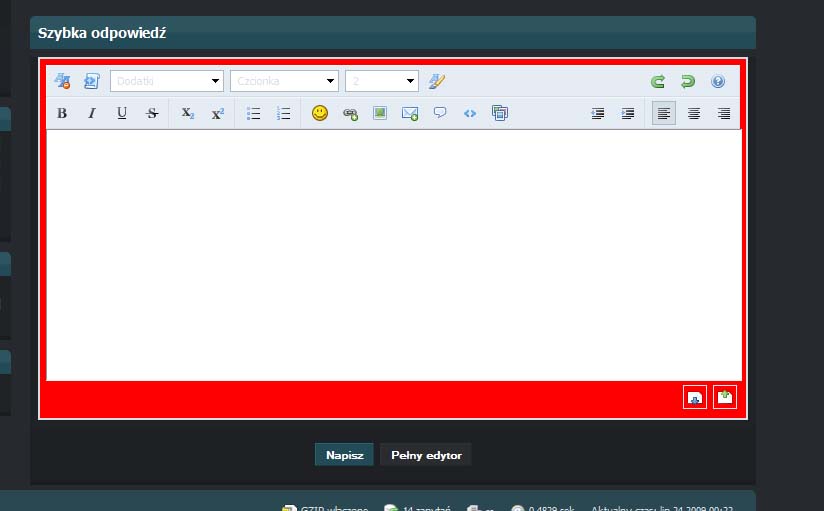
Task: Click the undo arrow icon
Action: pos(657,82)
